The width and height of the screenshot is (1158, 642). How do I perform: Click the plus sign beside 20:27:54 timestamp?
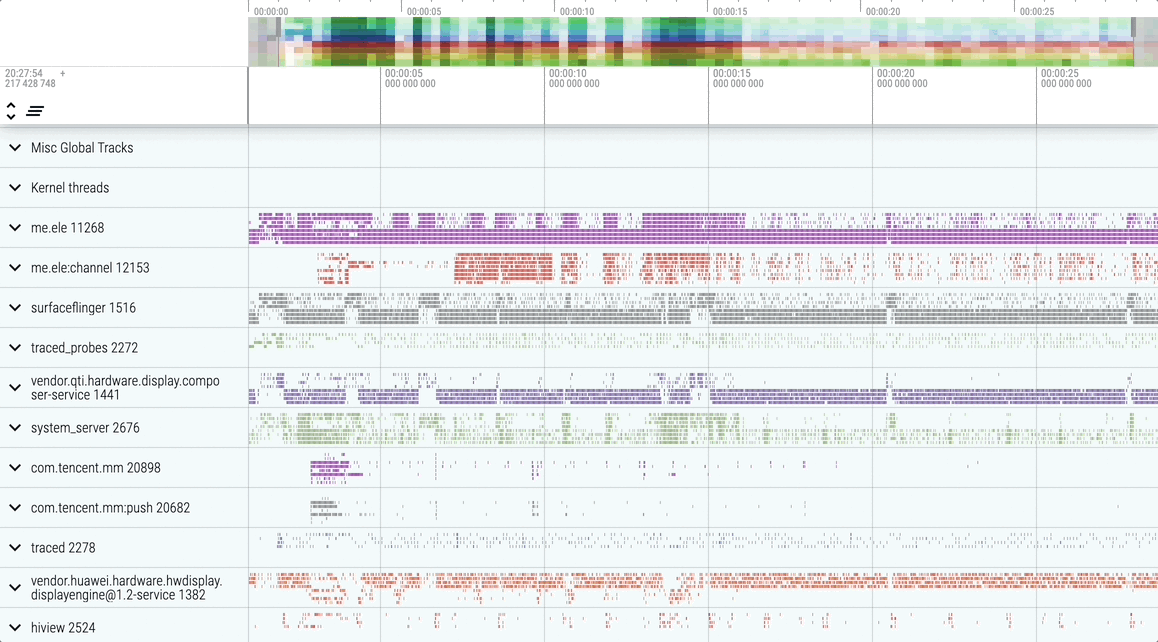63,74
